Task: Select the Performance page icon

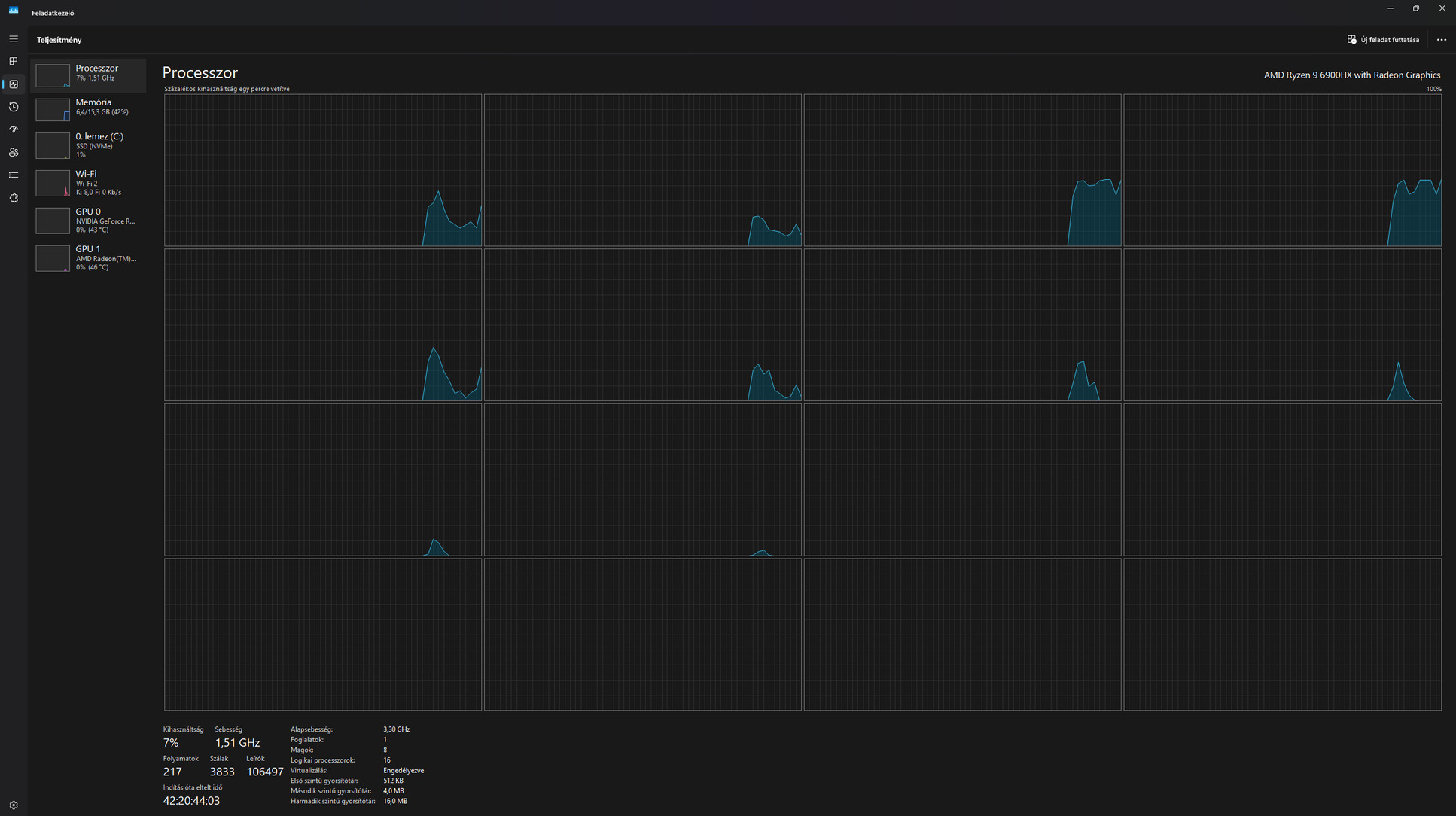Action: pos(14,84)
